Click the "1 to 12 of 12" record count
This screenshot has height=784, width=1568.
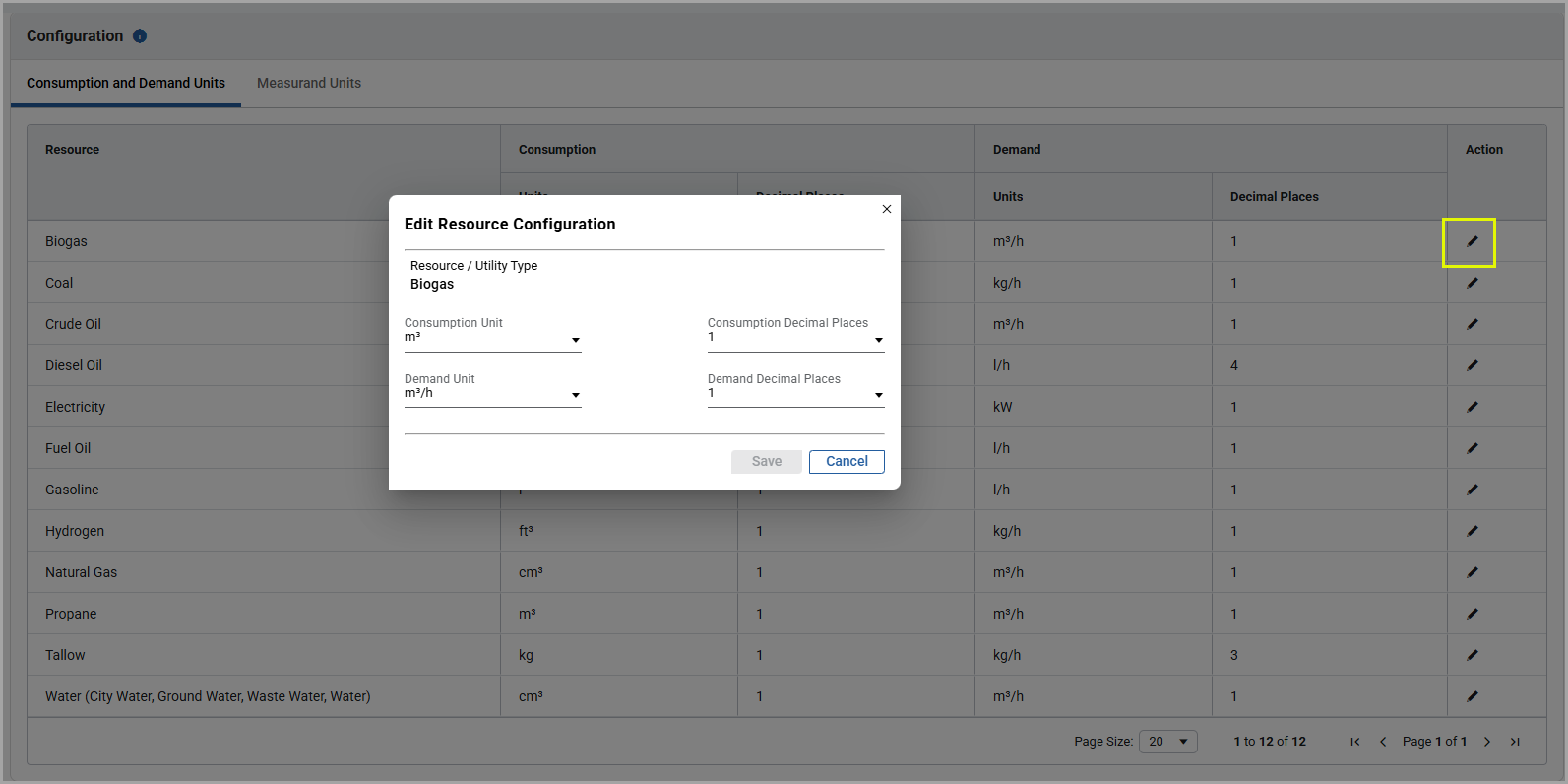(x=1270, y=742)
